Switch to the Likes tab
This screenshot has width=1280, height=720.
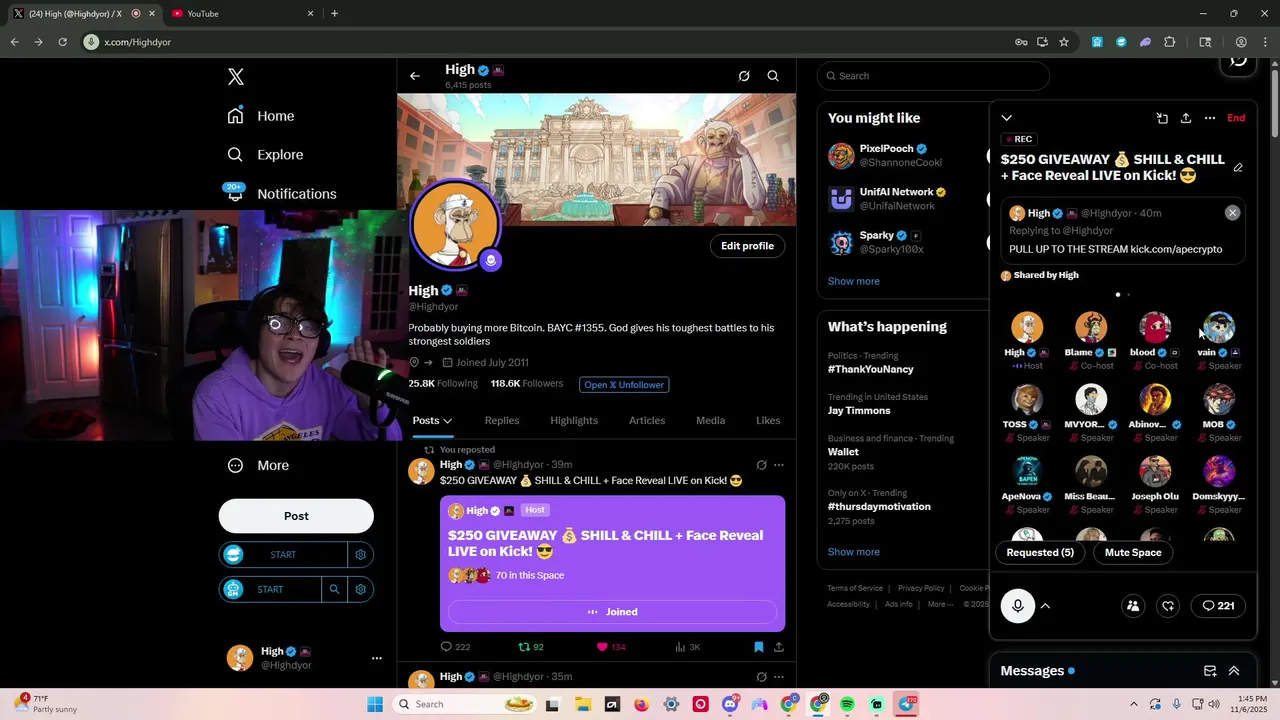[x=768, y=421]
